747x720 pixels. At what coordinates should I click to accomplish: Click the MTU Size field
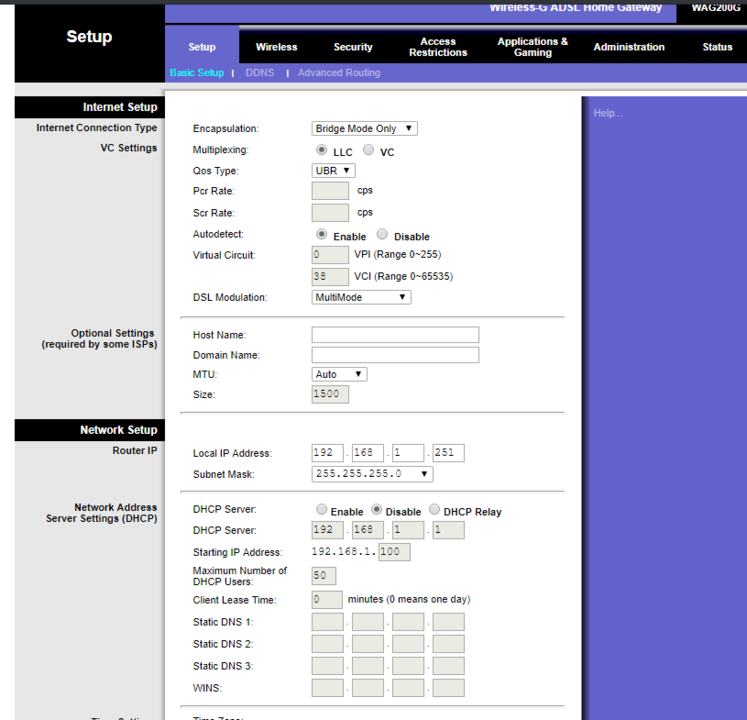330,394
